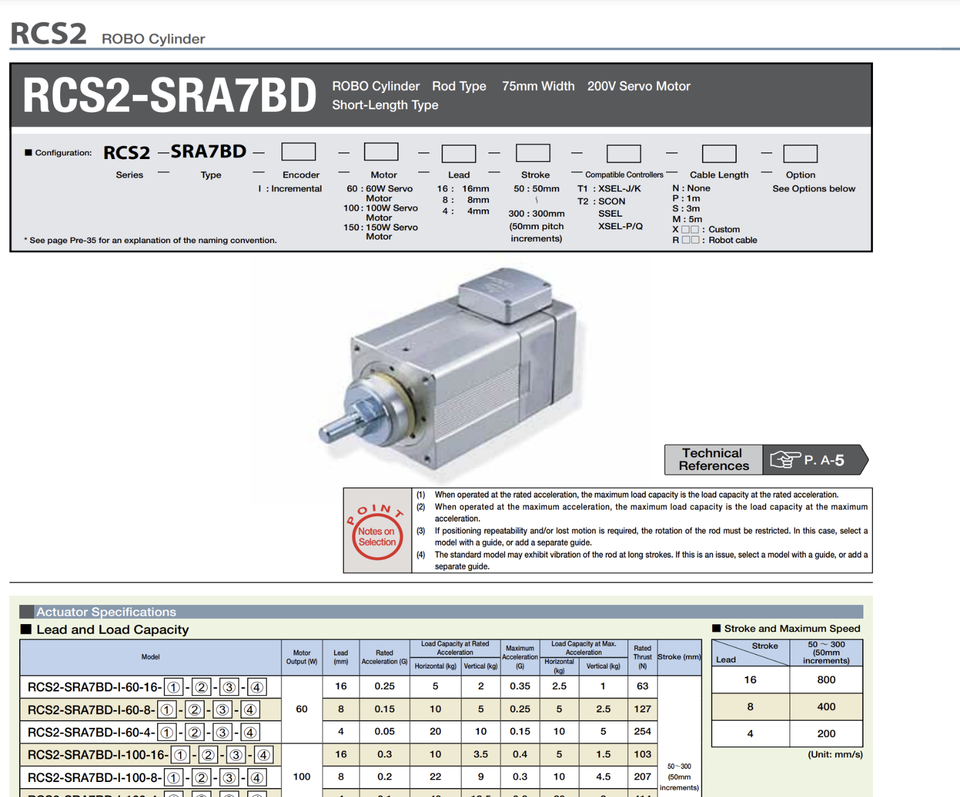Image resolution: width=960 pixels, height=797 pixels.
Task: Open the Cable Length configuration box
Action: click(718, 151)
